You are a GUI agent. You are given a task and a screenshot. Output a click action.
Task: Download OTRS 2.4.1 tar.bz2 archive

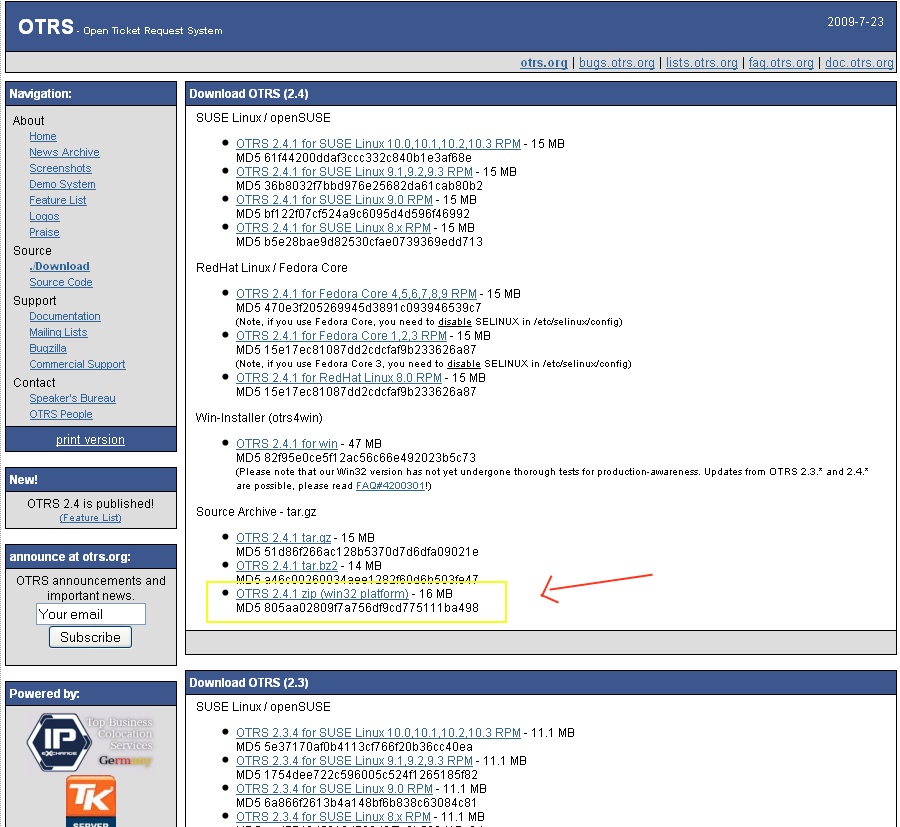pos(287,566)
